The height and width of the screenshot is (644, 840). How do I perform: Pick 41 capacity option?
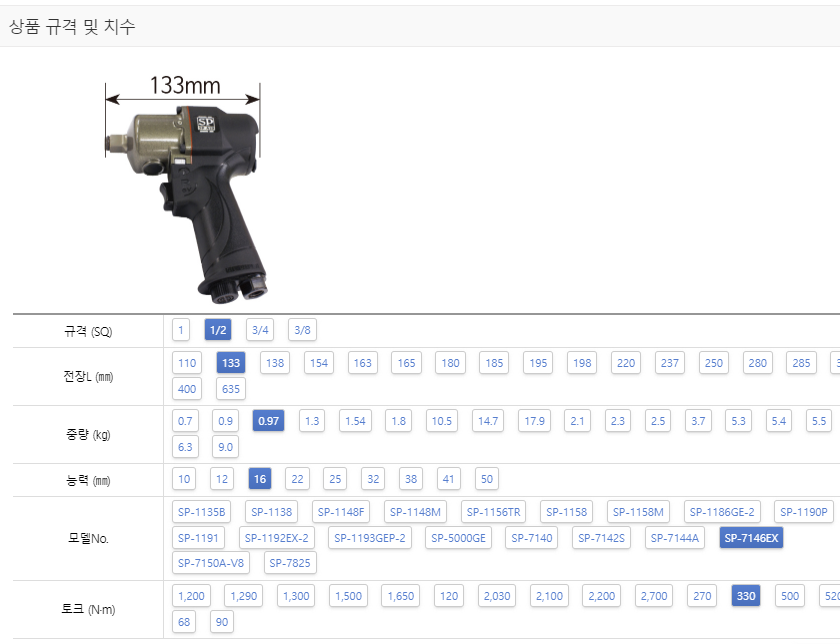pos(449,479)
